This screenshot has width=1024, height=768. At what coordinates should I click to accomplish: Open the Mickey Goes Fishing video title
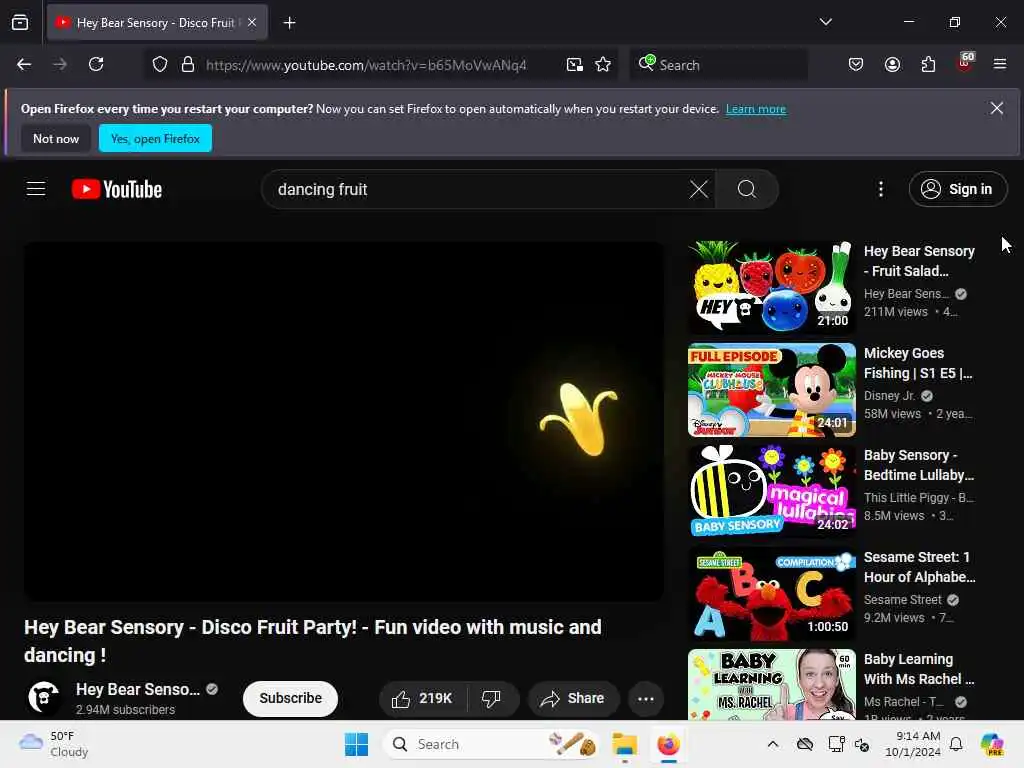918,363
